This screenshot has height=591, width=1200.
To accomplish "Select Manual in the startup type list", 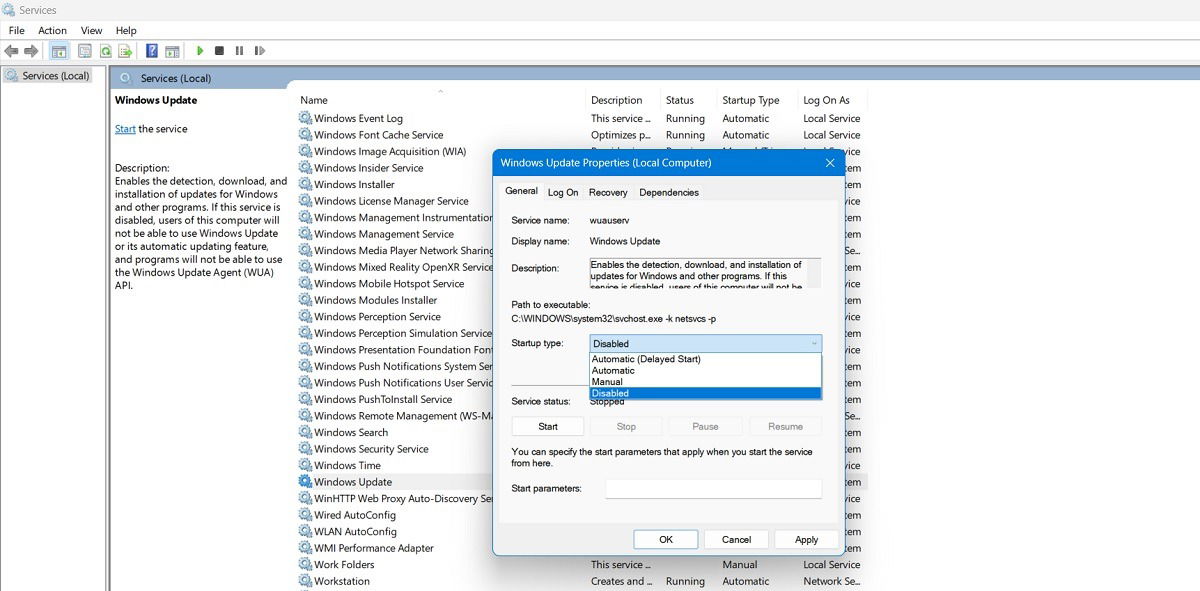I will tap(607, 382).
